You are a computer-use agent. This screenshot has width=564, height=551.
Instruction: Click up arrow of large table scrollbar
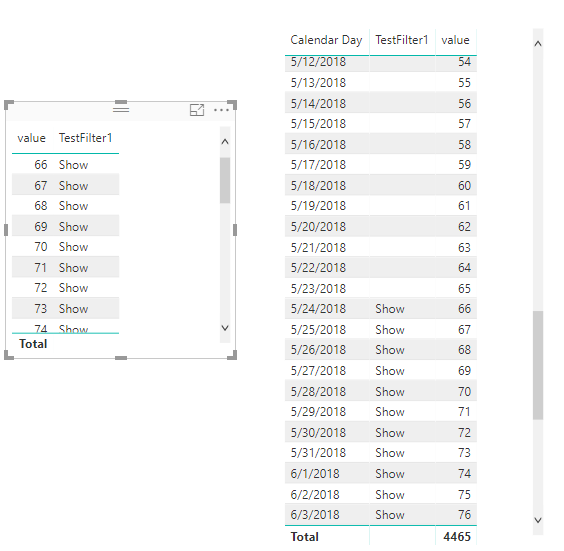pyautogui.click(x=538, y=44)
